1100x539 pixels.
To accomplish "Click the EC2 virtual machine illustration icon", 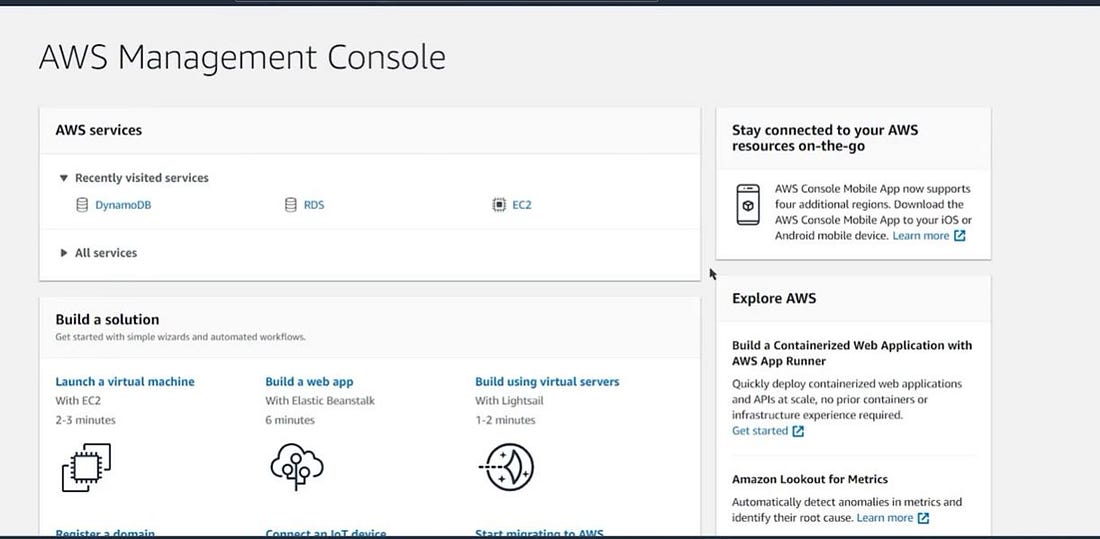I will [86, 467].
